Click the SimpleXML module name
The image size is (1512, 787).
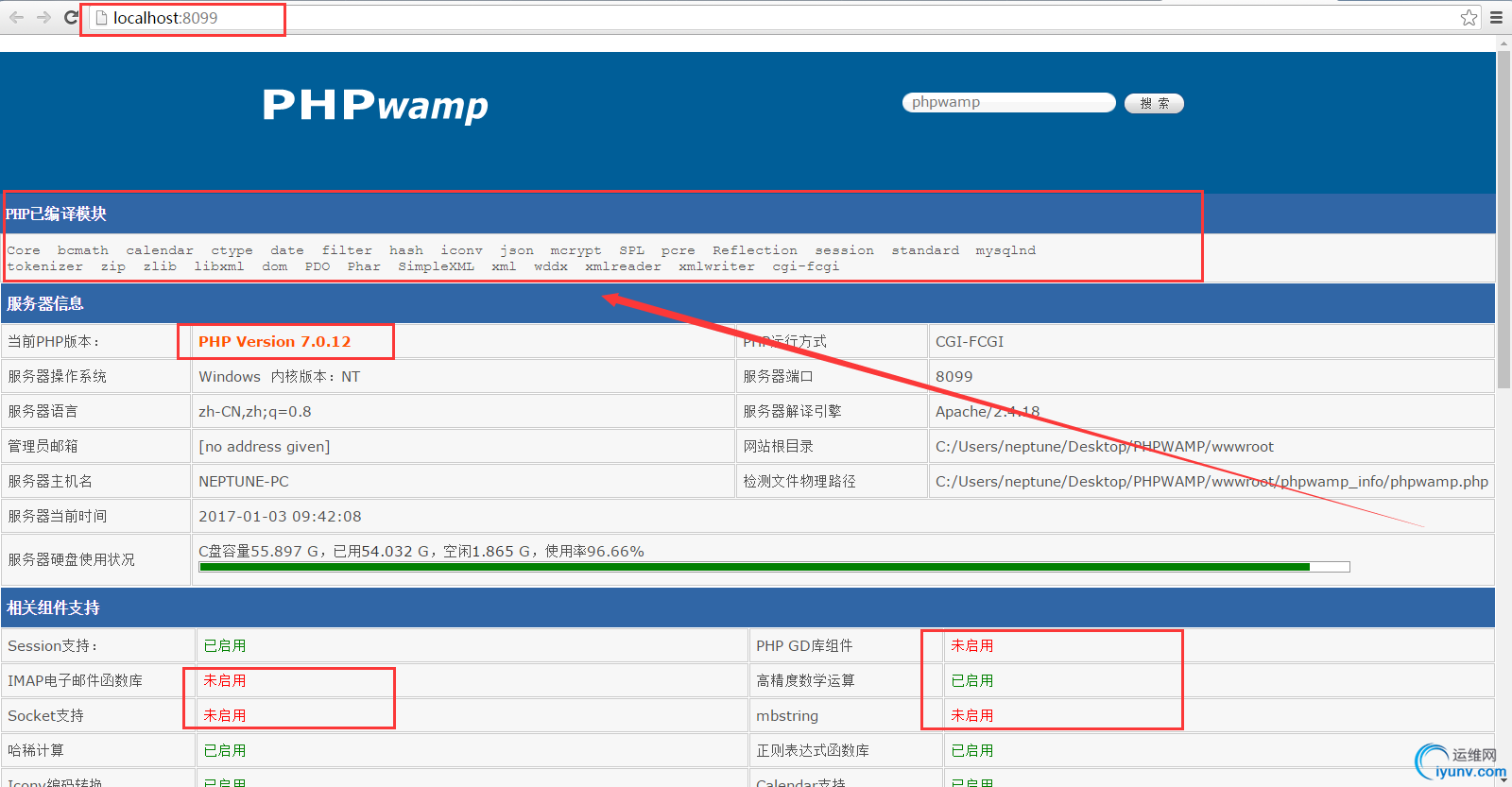point(436,266)
